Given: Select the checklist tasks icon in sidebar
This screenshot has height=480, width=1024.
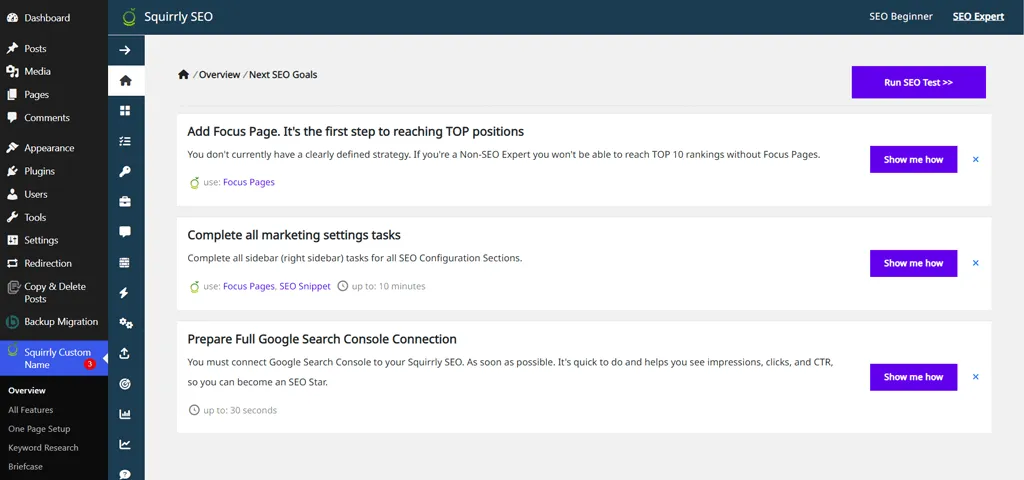Looking at the screenshot, I should tap(125, 141).
